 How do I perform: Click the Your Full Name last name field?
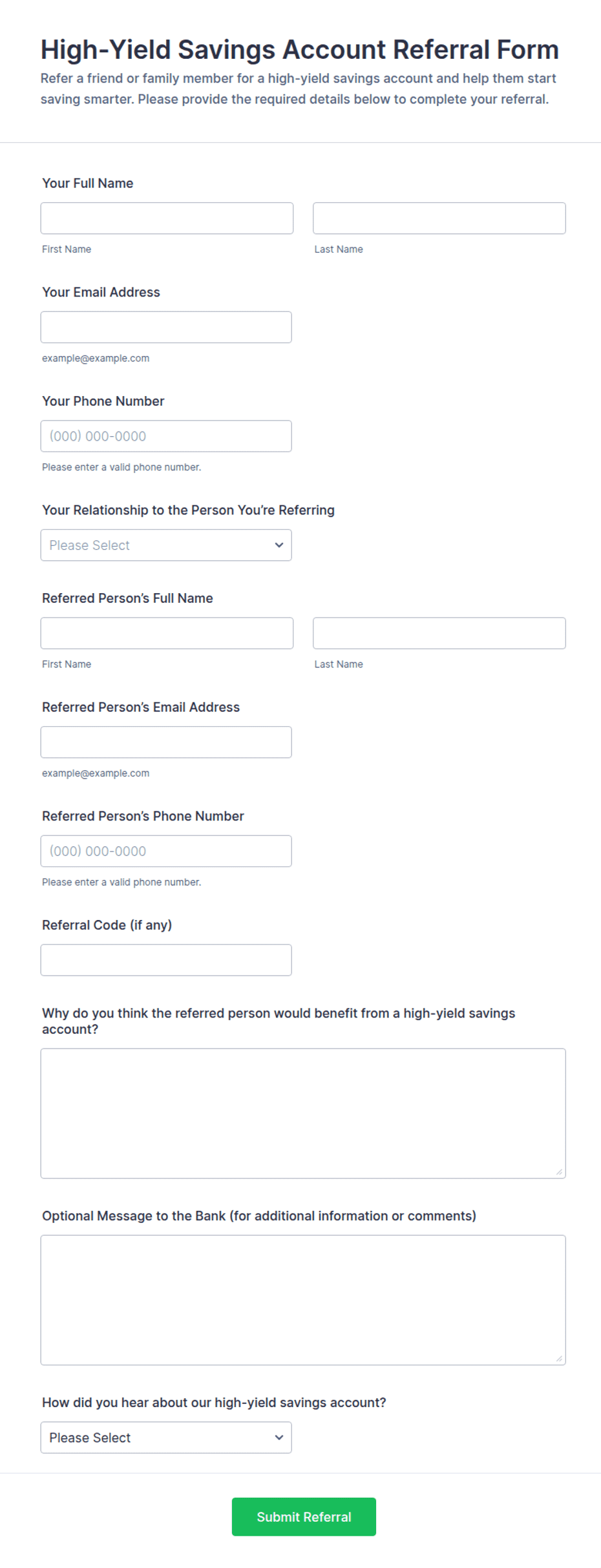(x=439, y=218)
